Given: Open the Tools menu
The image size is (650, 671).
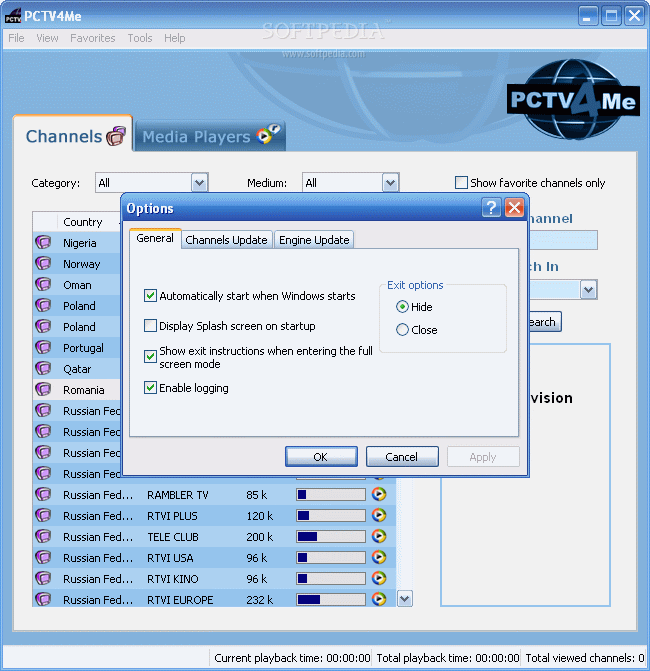Looking at the screenshot, I should tap(140, 38).
